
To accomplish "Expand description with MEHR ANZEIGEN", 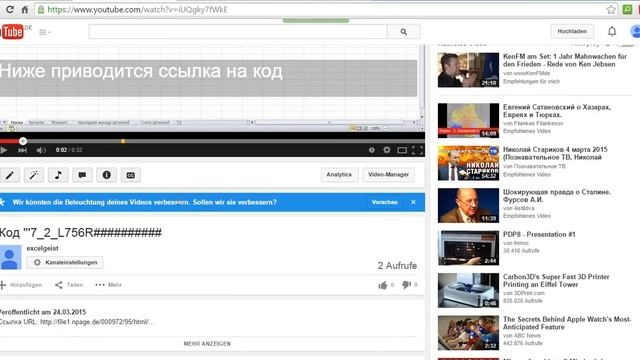I will pyautogui.click(x=207, y=344).
